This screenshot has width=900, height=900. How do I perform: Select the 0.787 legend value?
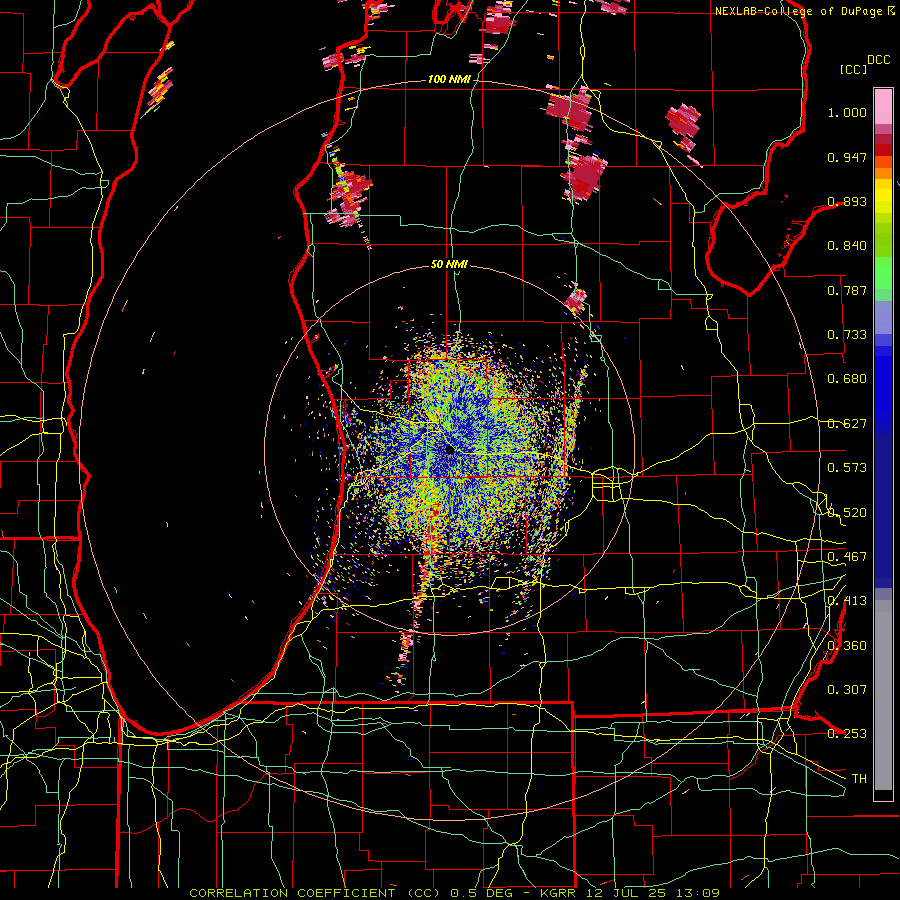[847, 290]
